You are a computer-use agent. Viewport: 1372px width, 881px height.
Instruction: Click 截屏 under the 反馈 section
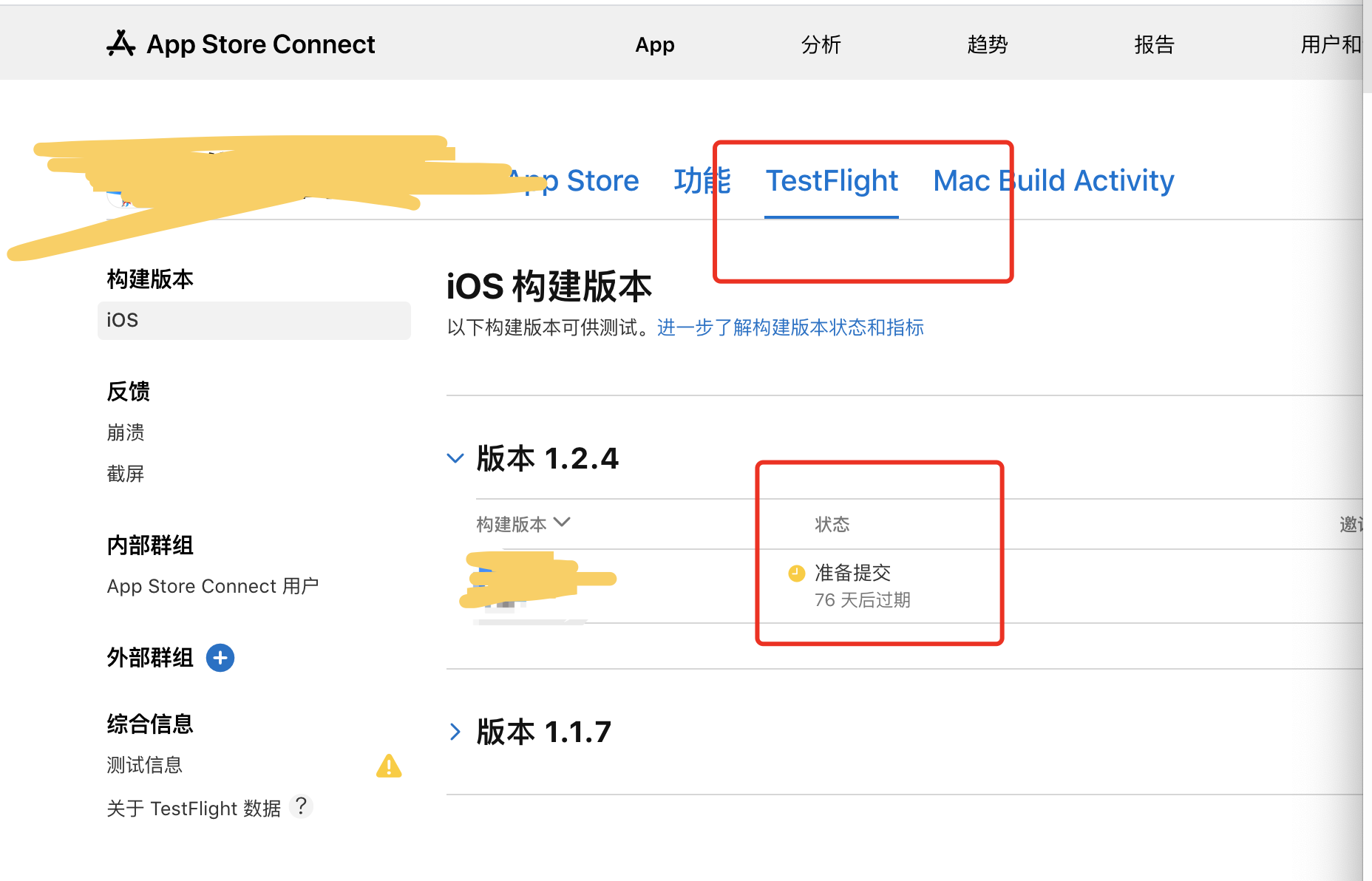tap(126, 474)
